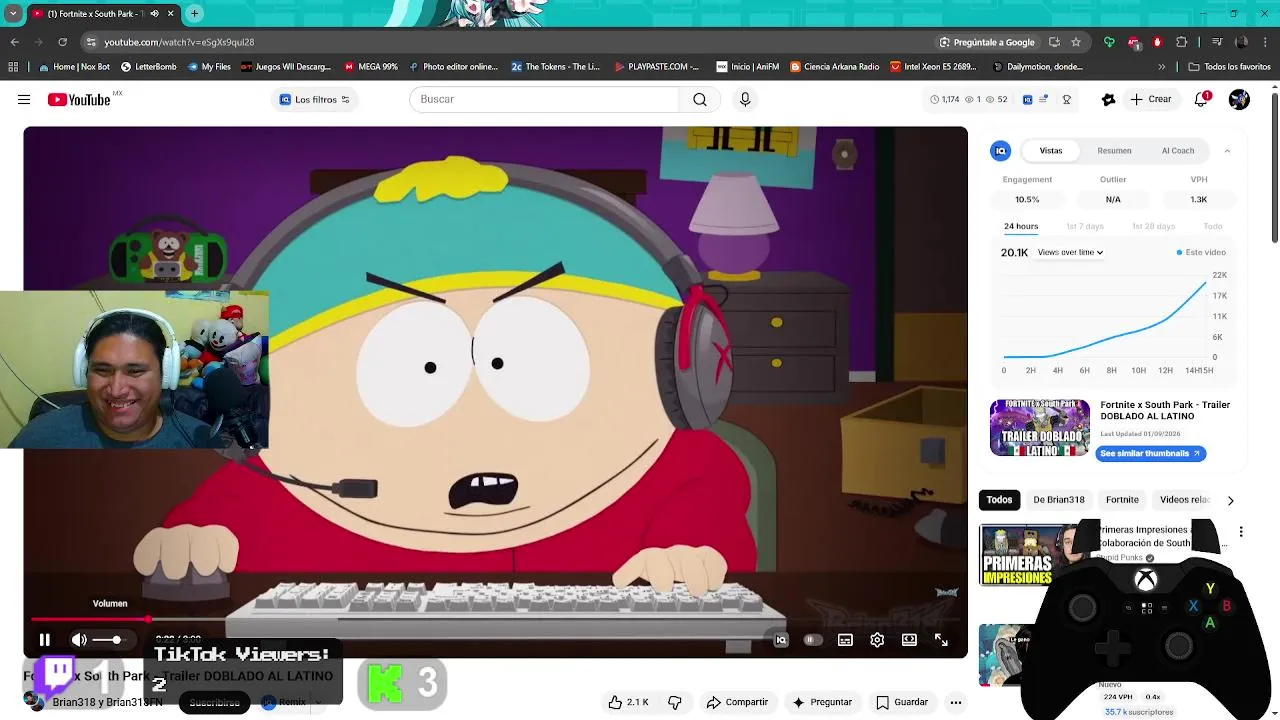Open the LetterBomb bookmark

coord(148,67)
